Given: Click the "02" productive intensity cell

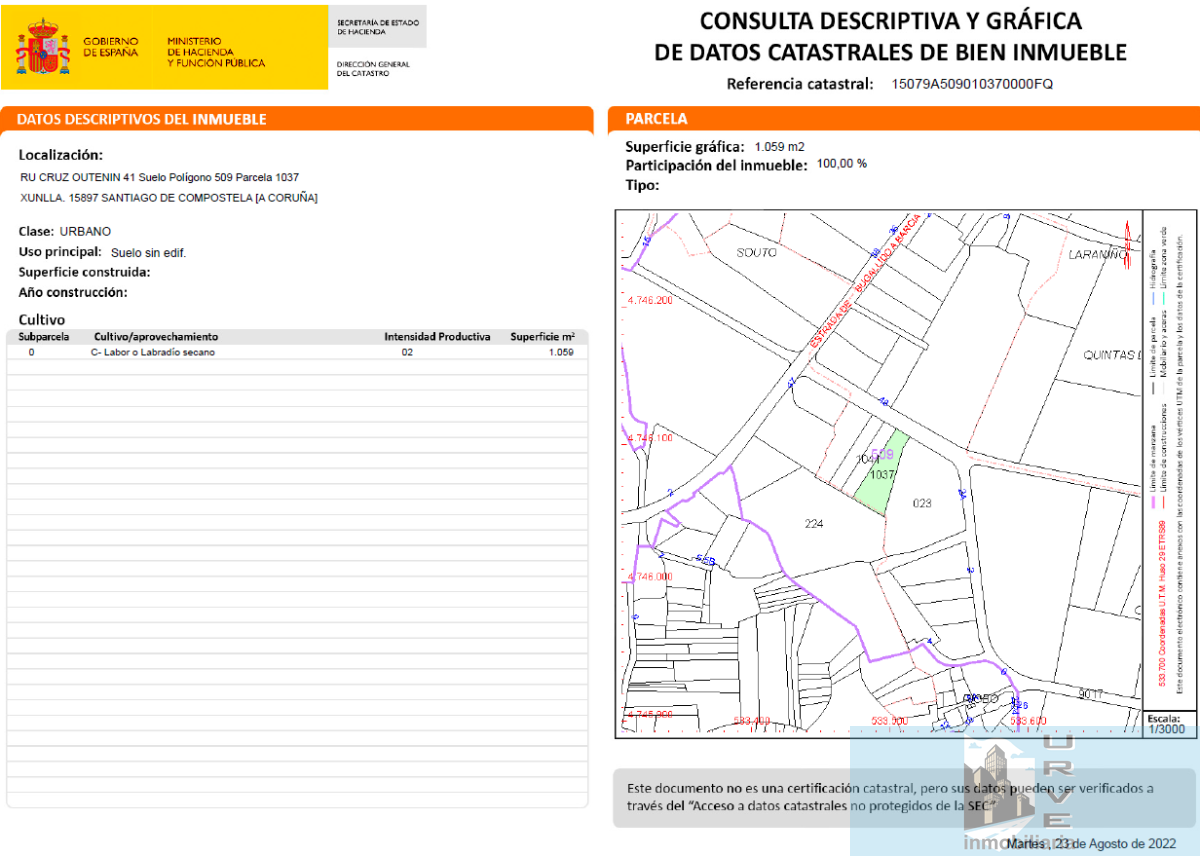Looking at the screenshot, I should coord(407,352).
